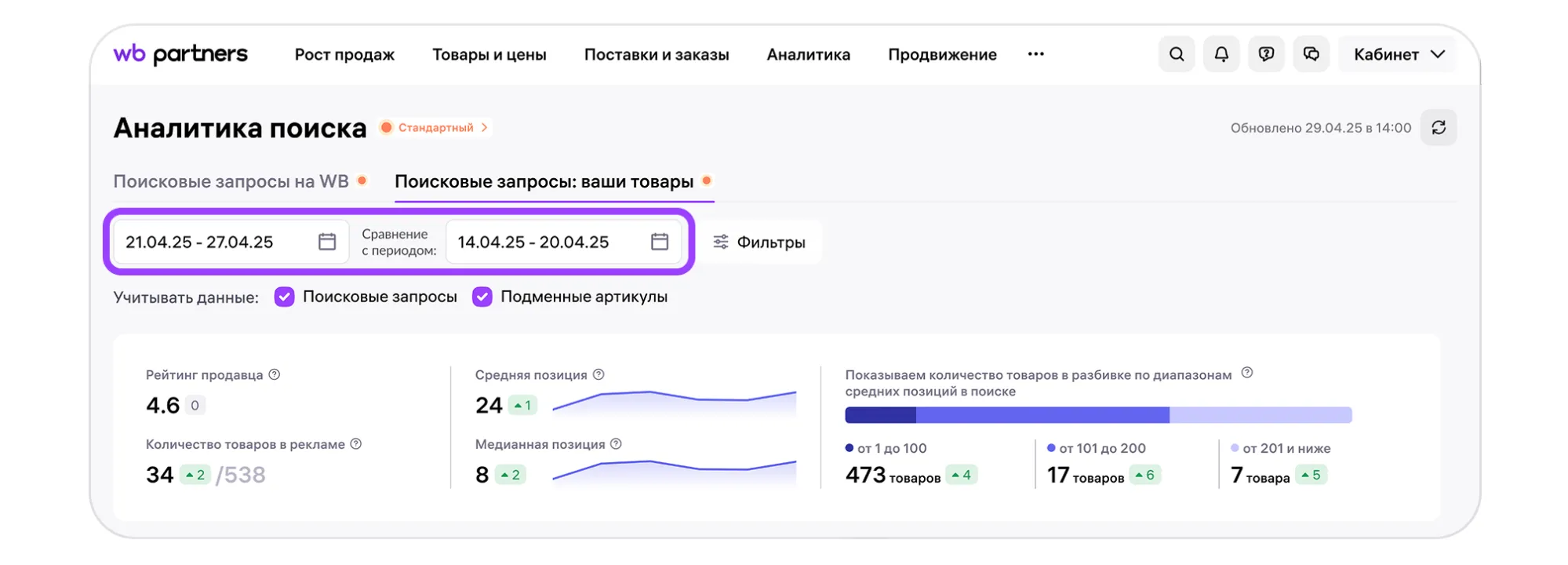Open the Стандартный plan chevron badge

click(x=436, y=128)
